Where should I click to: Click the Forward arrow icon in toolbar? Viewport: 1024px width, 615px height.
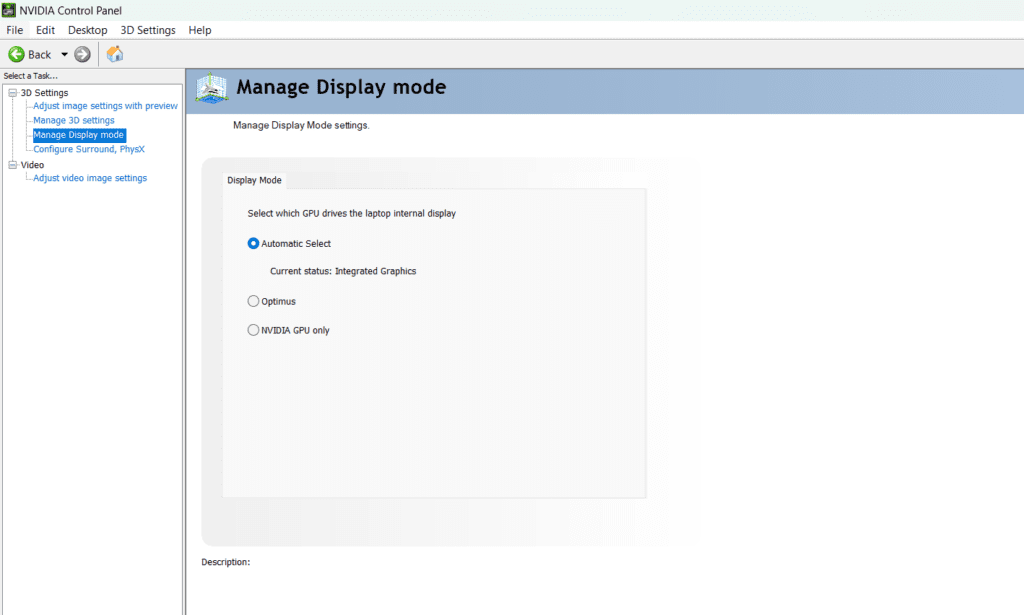coord(82,54)
